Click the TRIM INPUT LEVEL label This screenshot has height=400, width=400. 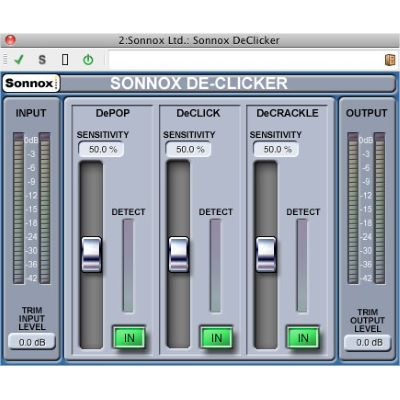(x=32, y=319)
